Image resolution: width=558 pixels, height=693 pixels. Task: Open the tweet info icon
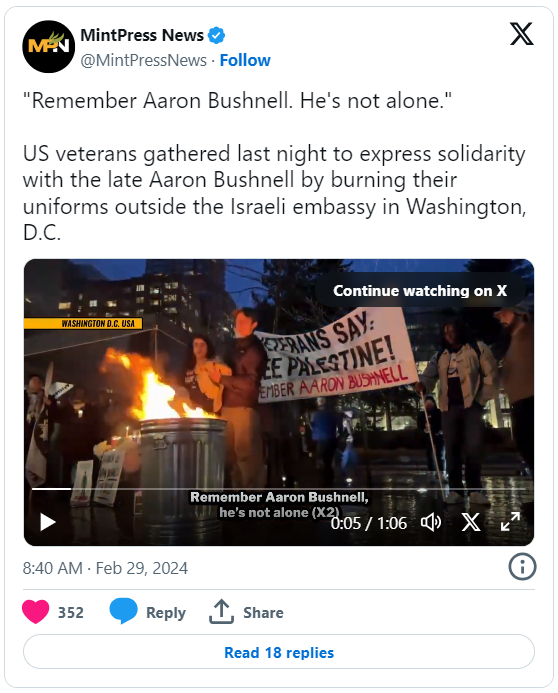(522, 567)
